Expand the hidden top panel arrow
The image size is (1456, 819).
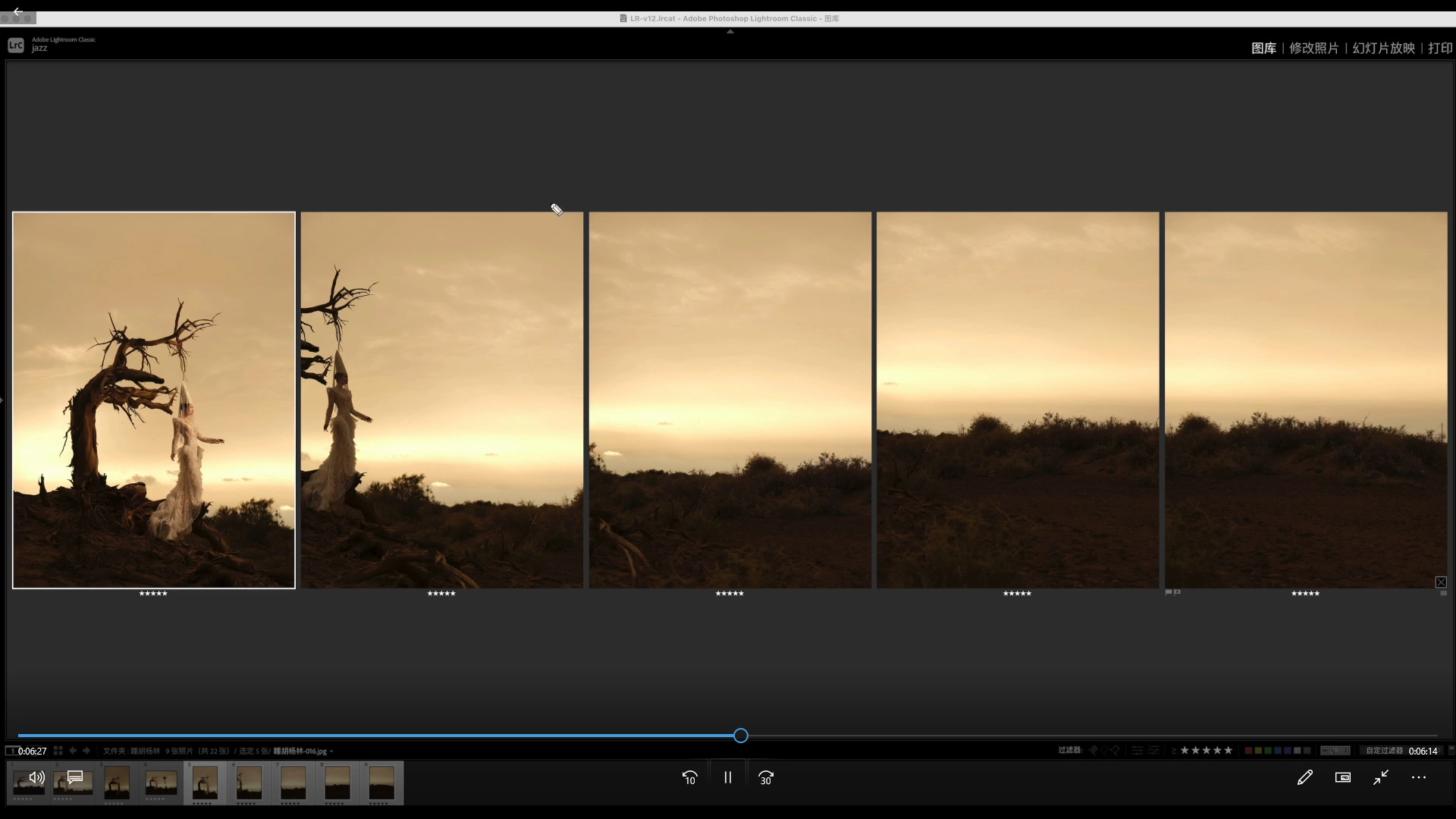(730, 32)
